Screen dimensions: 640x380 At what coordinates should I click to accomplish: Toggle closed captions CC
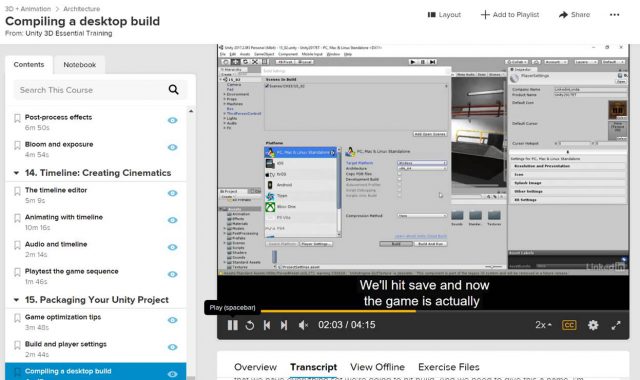pyautogui.click(x=569, y=325)
